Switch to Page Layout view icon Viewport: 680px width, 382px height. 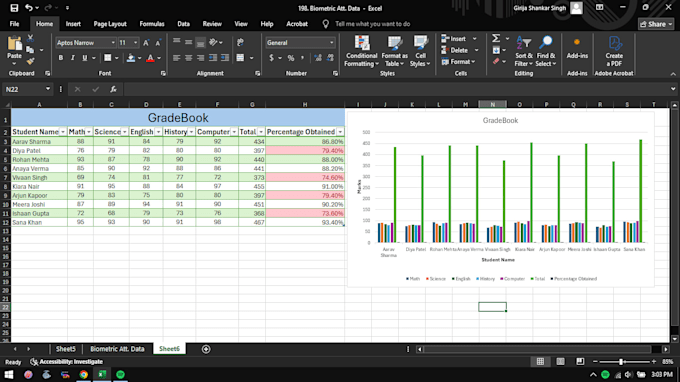[x=560, y=362]
